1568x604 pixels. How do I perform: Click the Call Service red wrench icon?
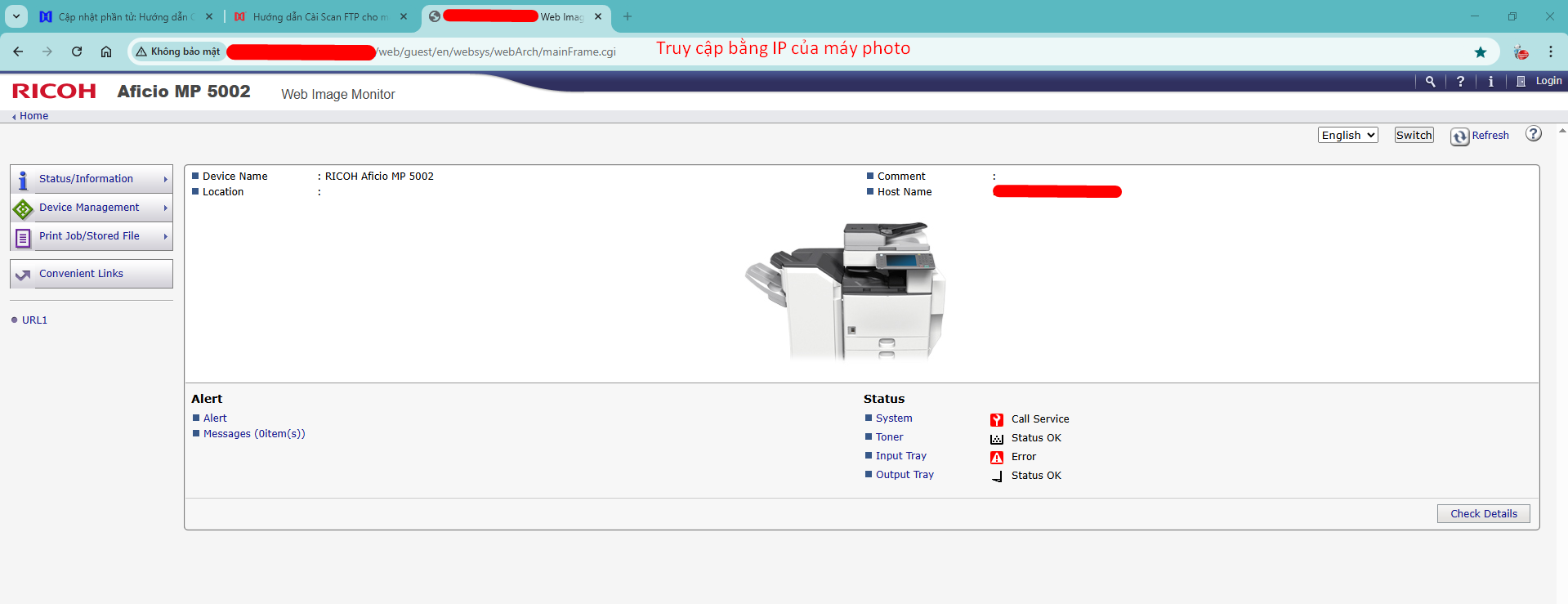[997, 420]
